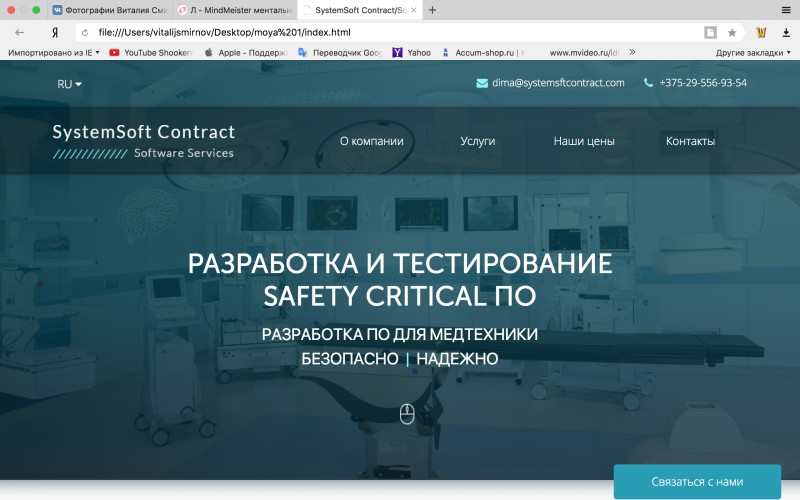Viewport: 800px width, 500px height.
Task: Click the phone handset icon
Action: [x=648, y=83]
